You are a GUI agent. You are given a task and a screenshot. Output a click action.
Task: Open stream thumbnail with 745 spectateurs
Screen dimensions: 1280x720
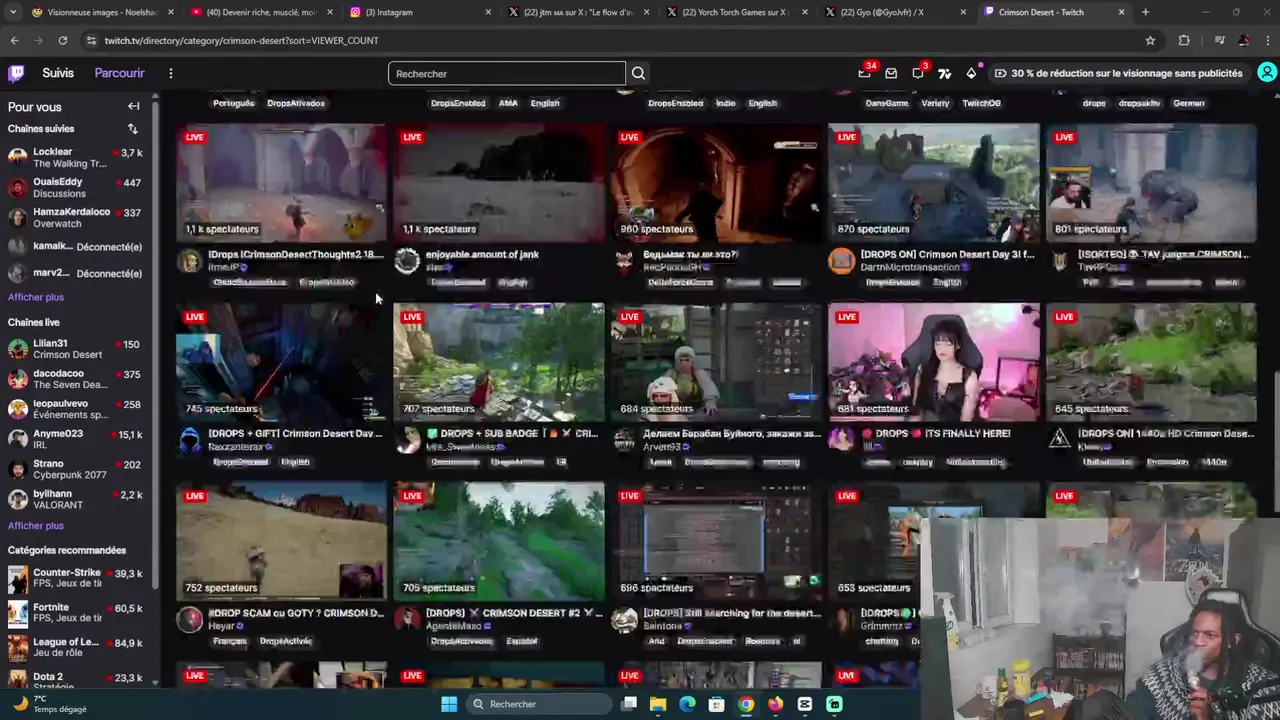pyautogui.click(x=281, y=362)
